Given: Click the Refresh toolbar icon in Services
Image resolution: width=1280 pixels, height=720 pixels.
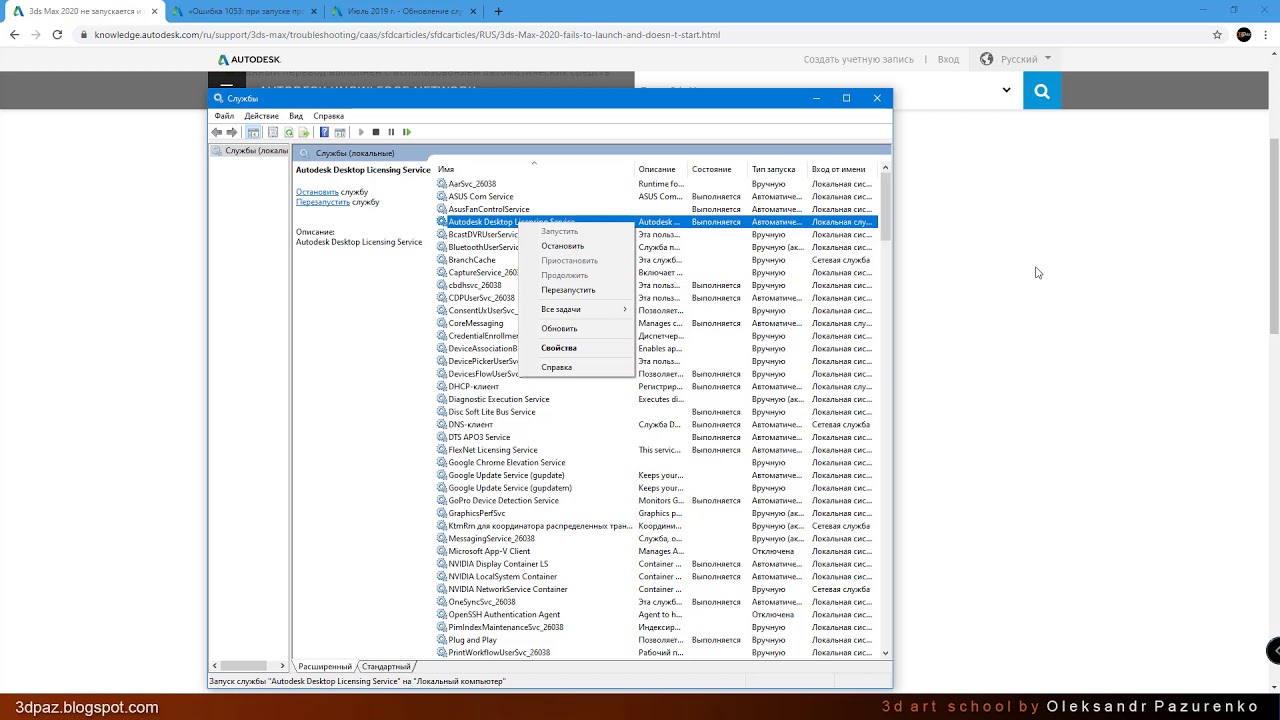Looking at the screenshot, I should pos(289,132).
